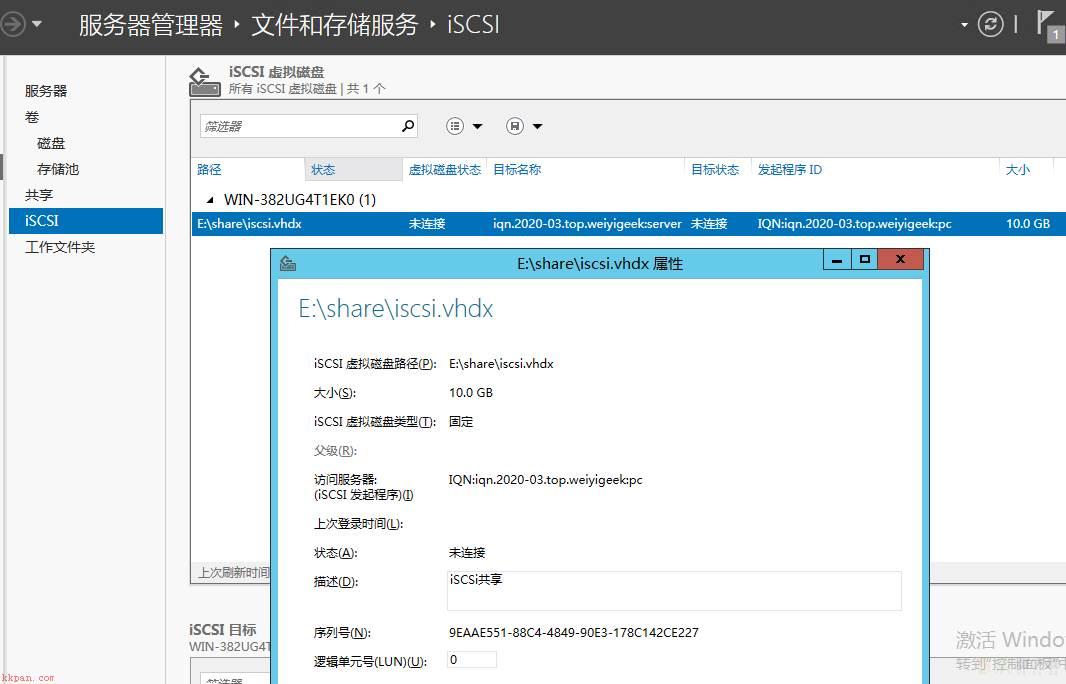Click IQN:iqn.2020-03.top.weiyigeek:pc value in dialog

[545, 480]
